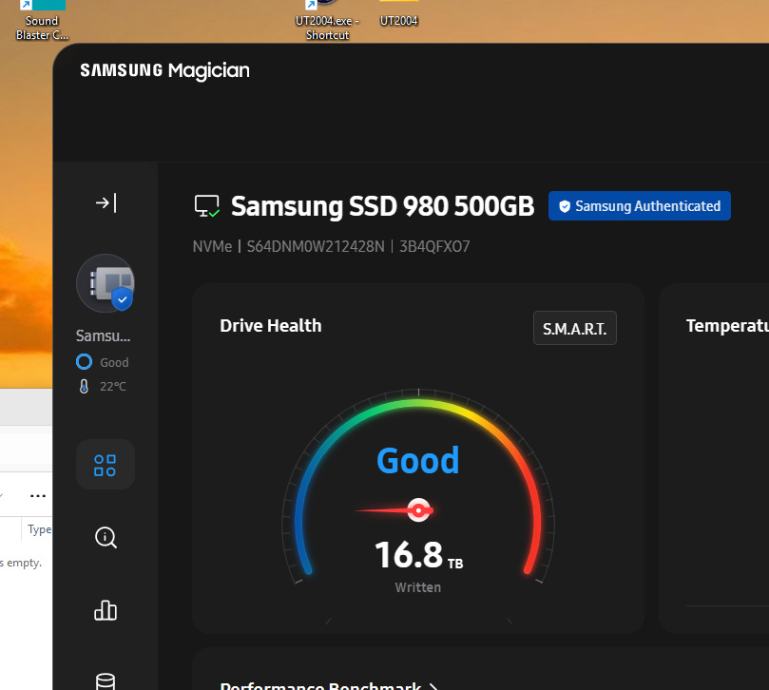Viewport: 769px width, 690px height.
Task: Click the blue Good status ring icon
Action: coord(84,362)
